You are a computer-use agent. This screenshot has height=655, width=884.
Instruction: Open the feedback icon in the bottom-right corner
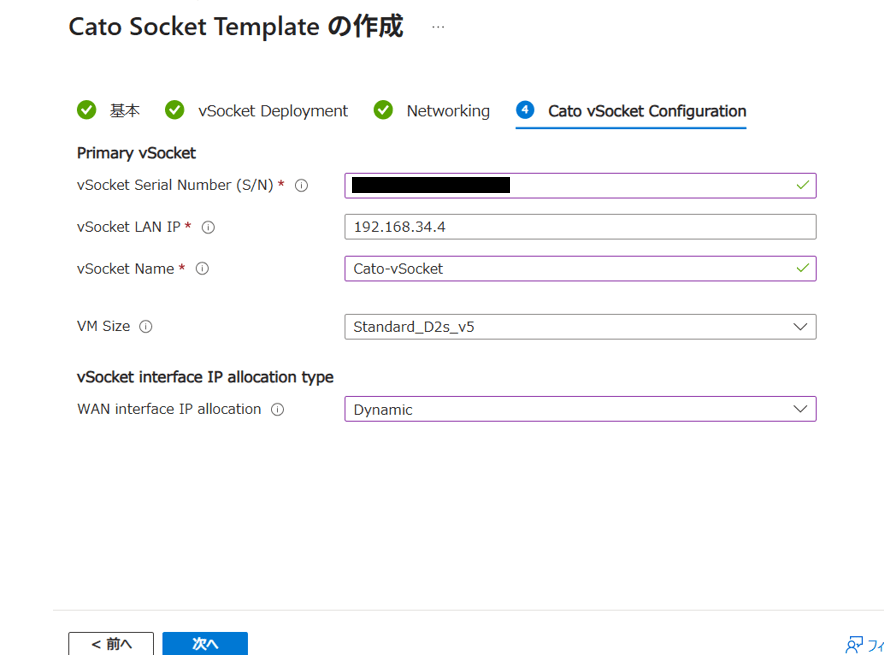pos(854,644)
